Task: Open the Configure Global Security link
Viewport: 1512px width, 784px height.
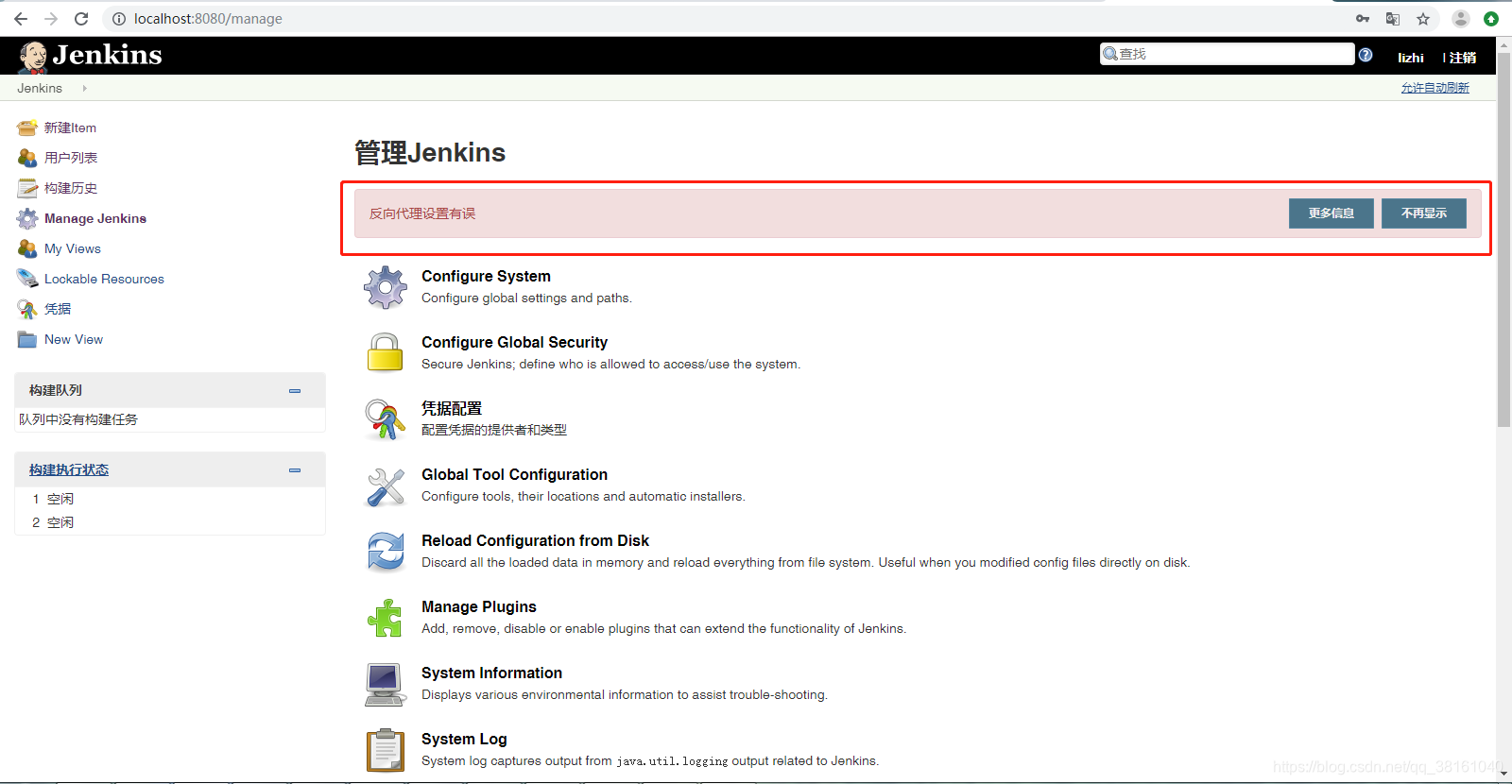Action: [514, 342]
